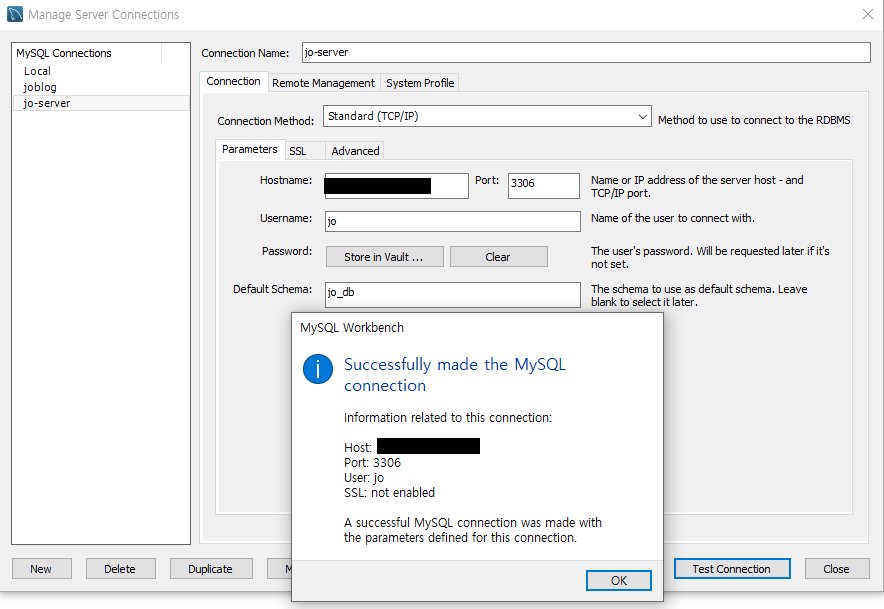
Task: Click Store in Vault button
Action: pyautogui.click(x=384, y=257)
